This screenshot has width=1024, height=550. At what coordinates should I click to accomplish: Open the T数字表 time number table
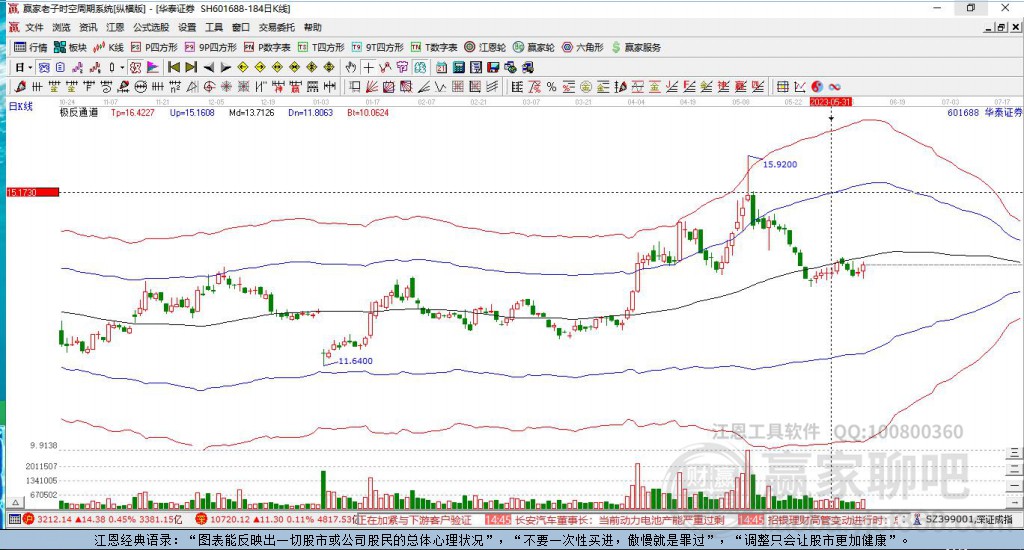434,47
